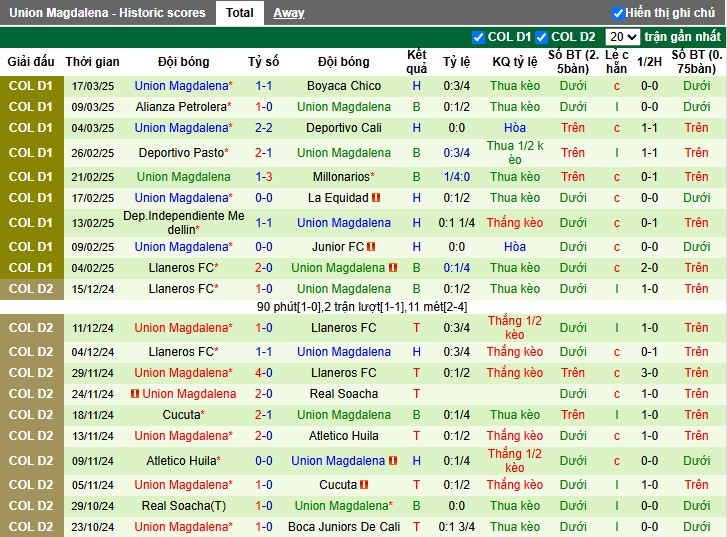
Task: Open Boca Juniors De Cali link
Action: (x=344, y=527)
